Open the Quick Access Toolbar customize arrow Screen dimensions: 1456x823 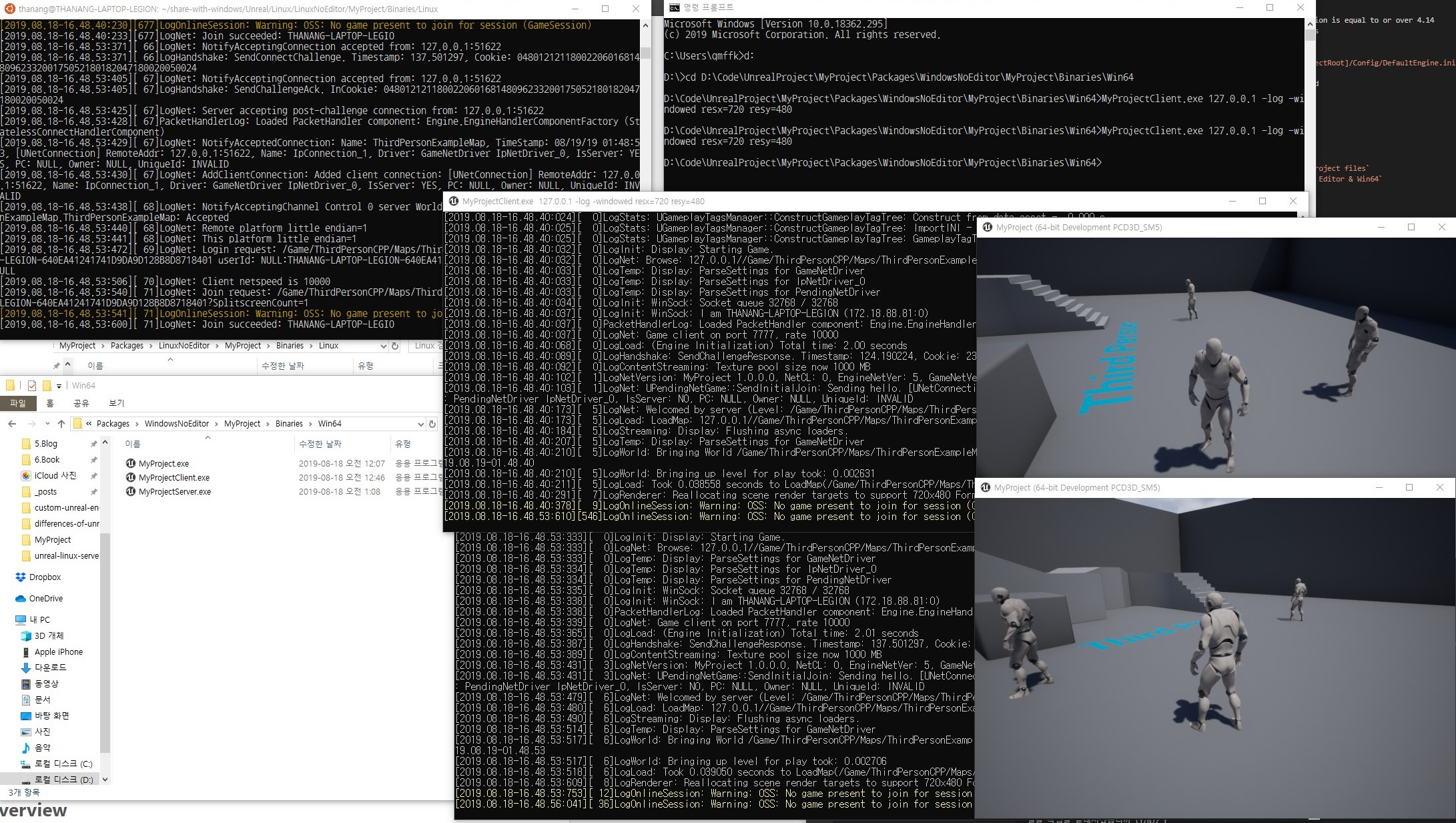point(59,385)
